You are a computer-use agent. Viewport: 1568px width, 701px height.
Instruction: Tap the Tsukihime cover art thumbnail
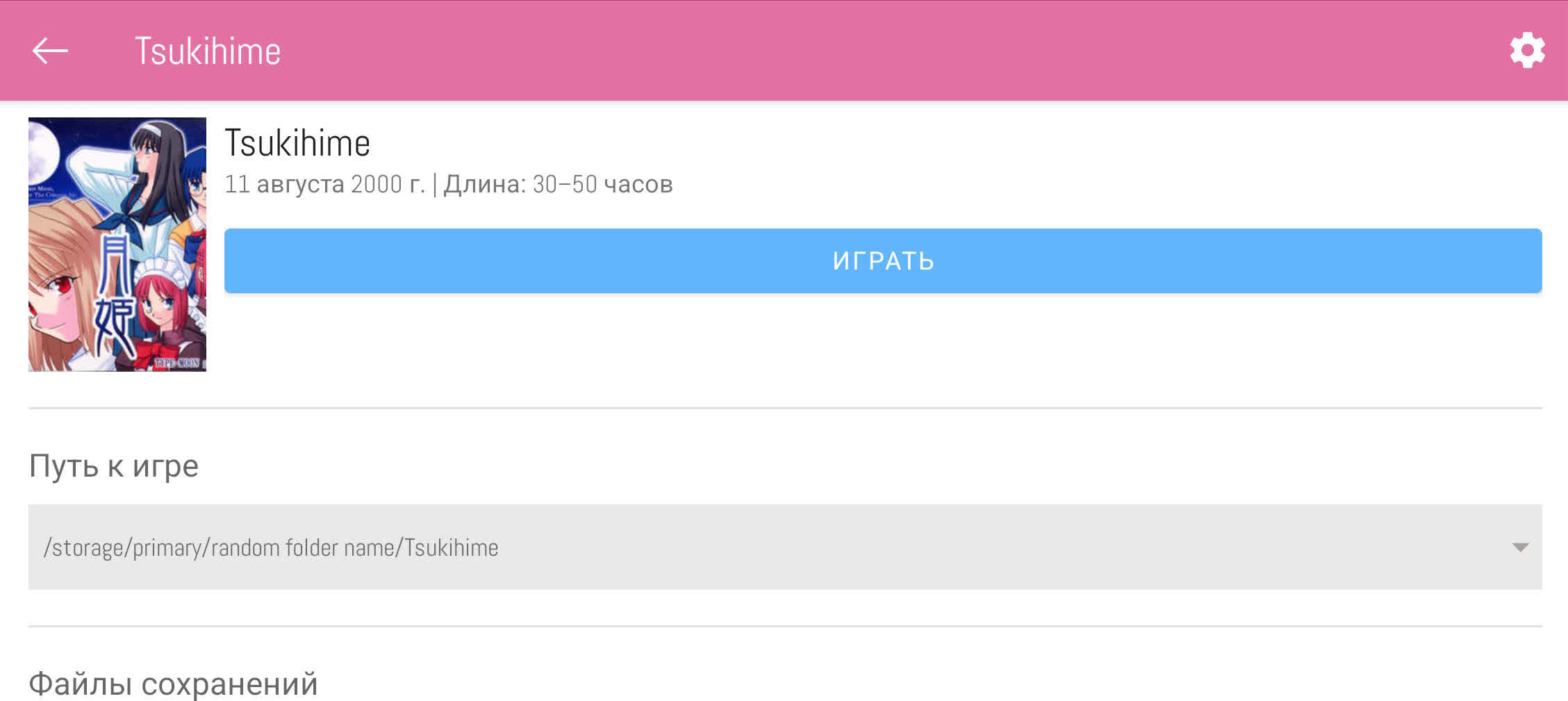pos(117,244)
